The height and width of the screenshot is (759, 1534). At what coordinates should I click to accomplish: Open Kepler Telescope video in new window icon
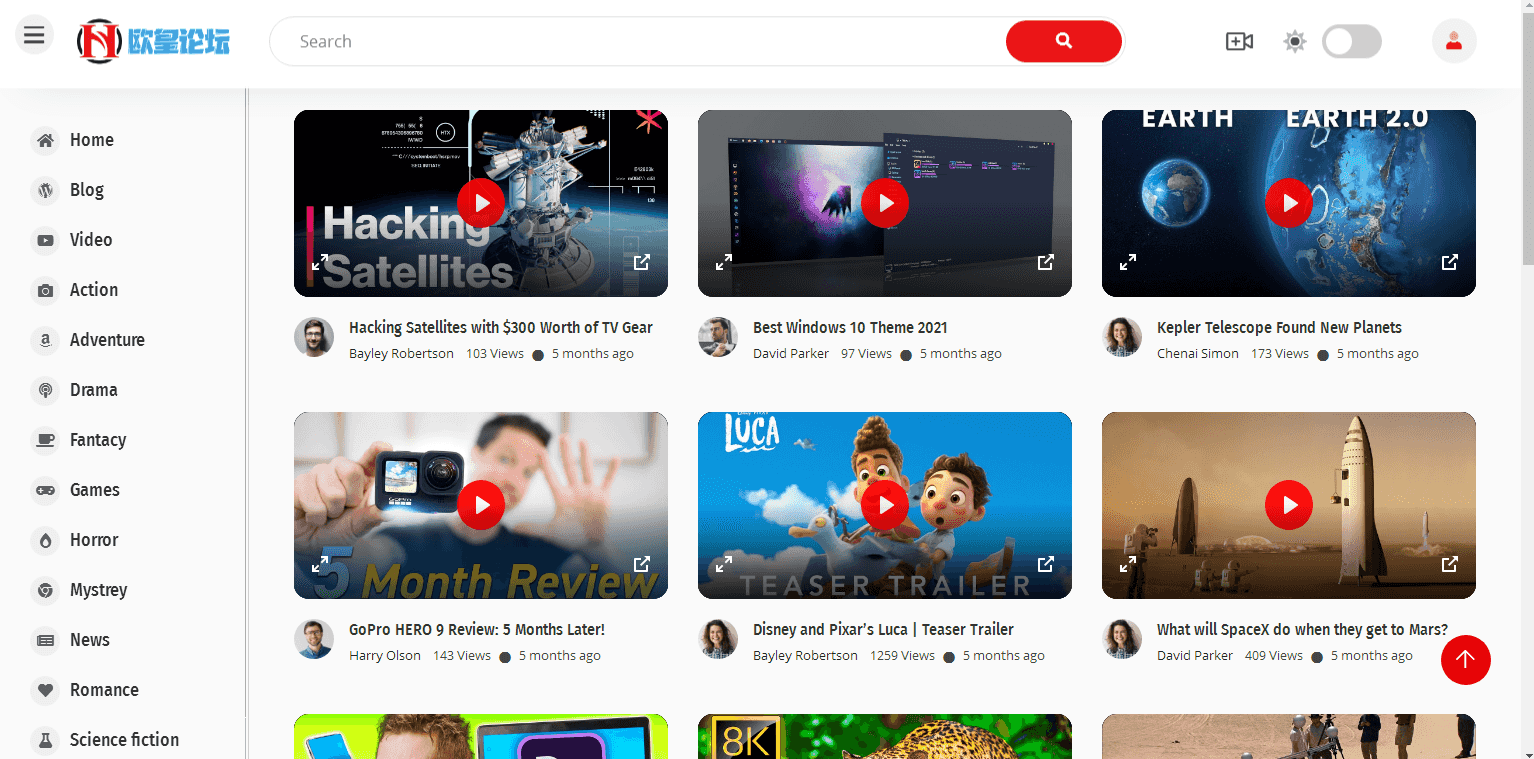coord(1449,262)
